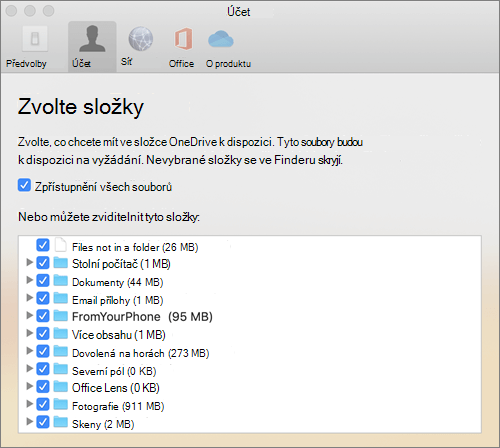Expand the Severní pól folder triangle
Image resolution: width=500 pixels, height=448 pixels.
[x=29, y=368]
